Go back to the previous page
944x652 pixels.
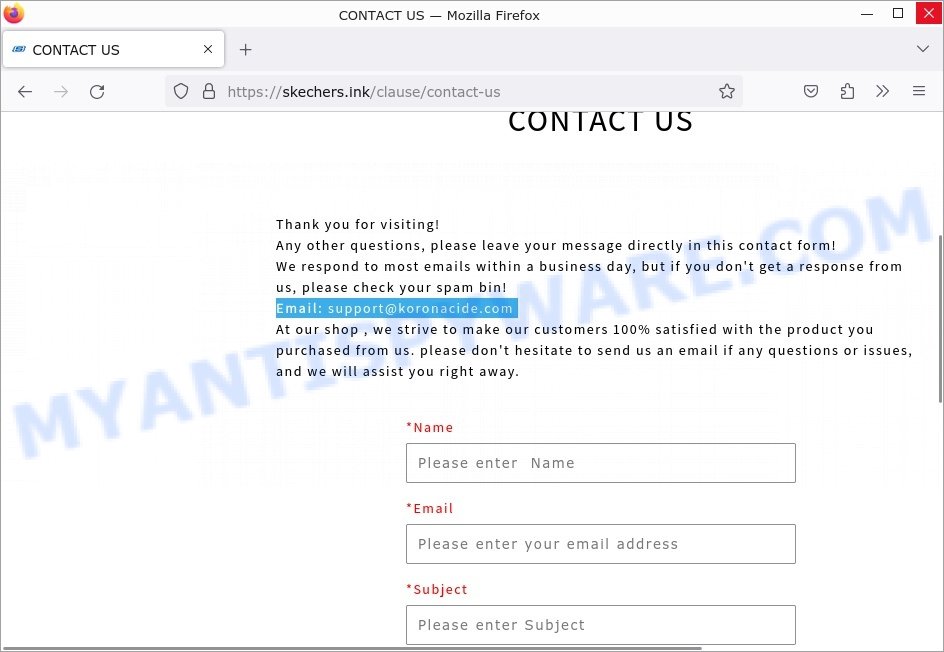[25, 92]
